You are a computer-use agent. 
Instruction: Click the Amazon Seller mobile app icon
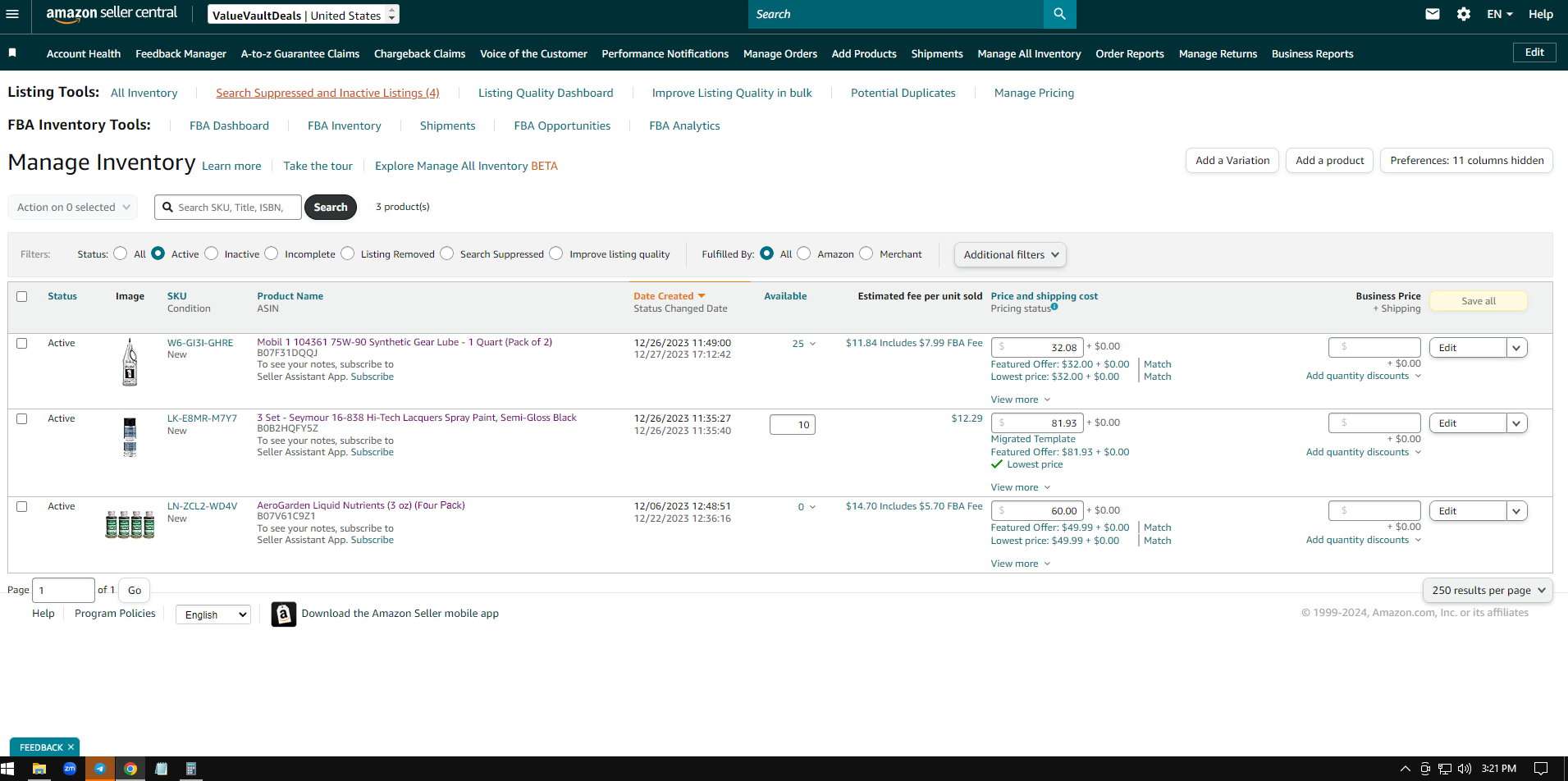click(283, 614)
